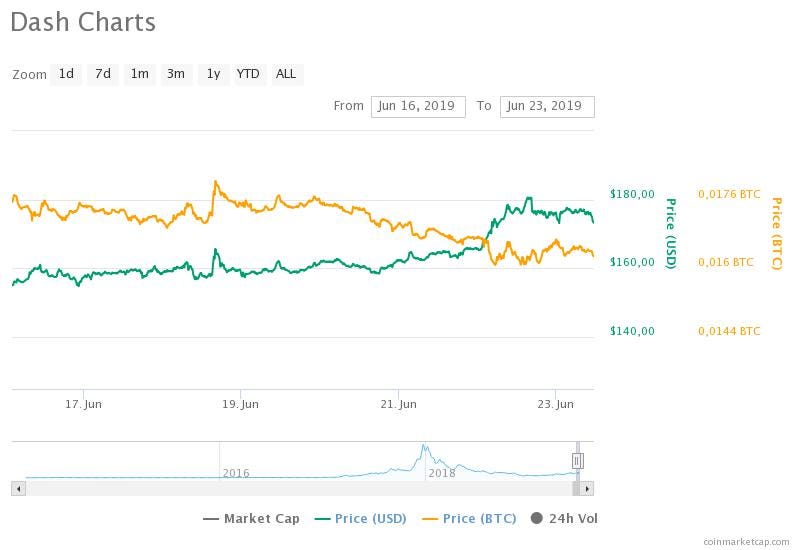This screenshot has height=550, width=800.
Task: Click the $140,00 axis value
Action: (x=632, y=331)
